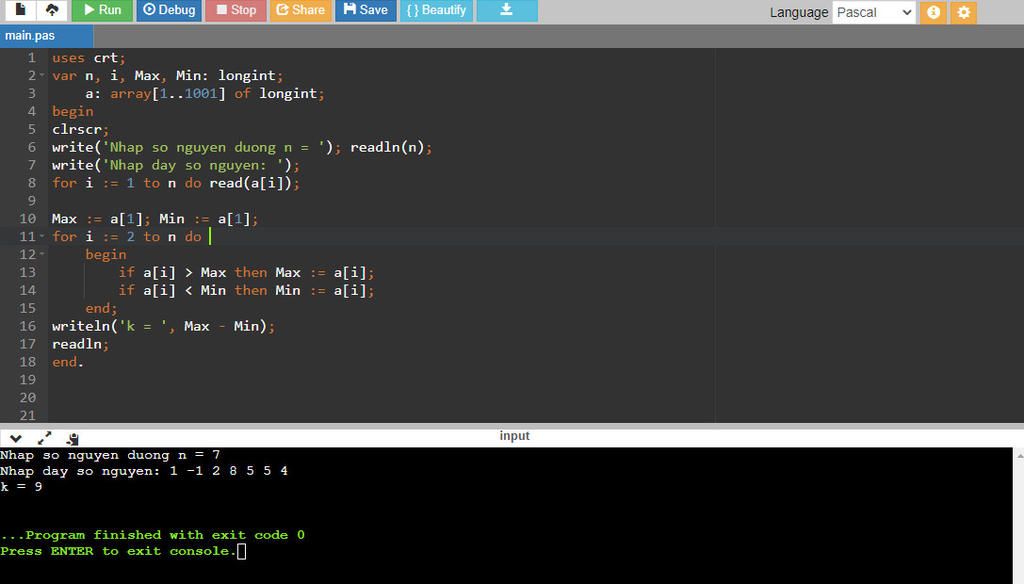Click the 'end;' keyword on line 15

click(x=101, y=308)
